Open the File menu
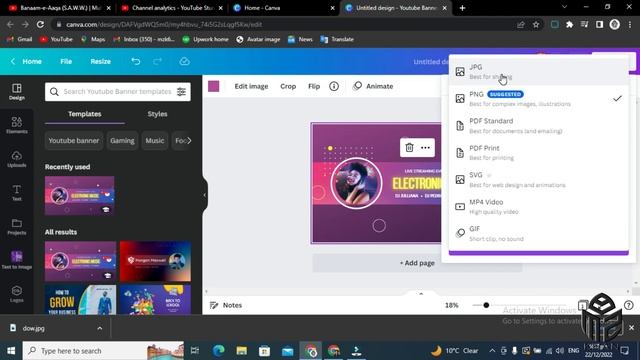 pos(66,61)
